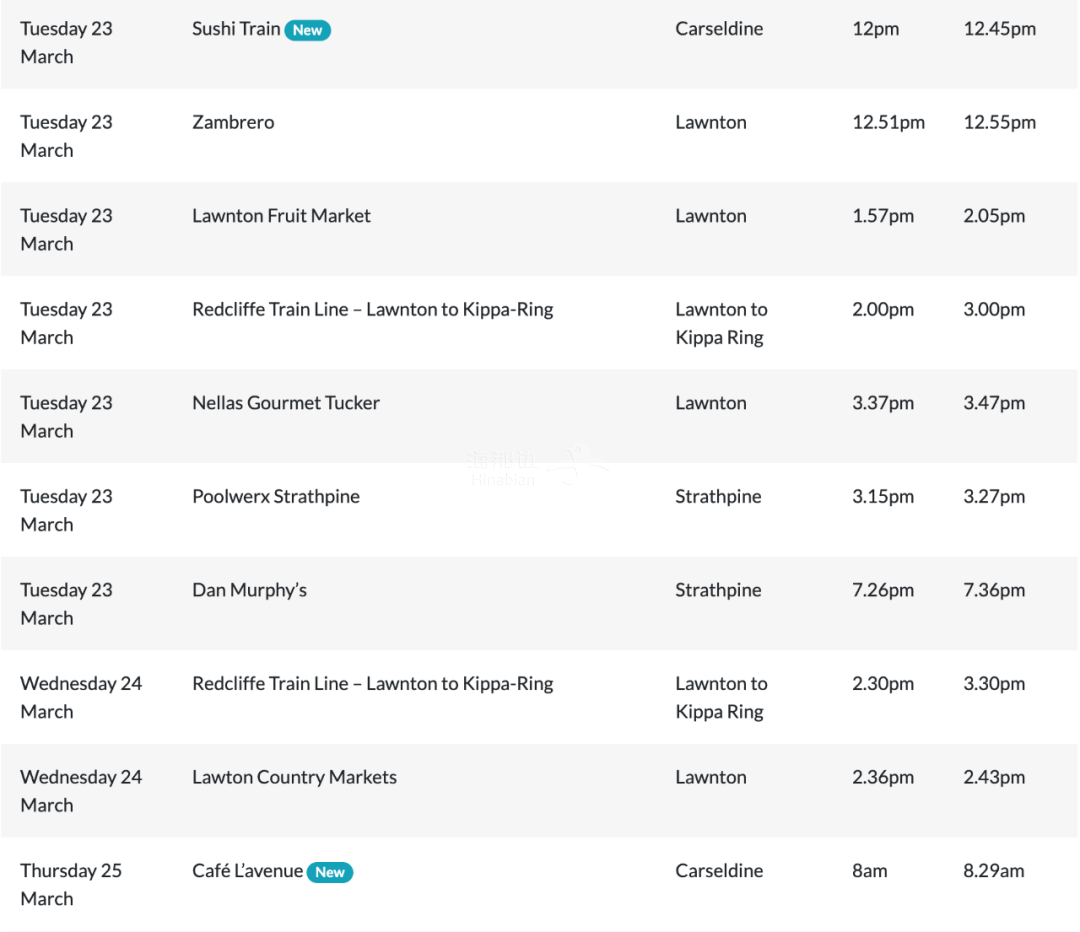Screen dimensions: 1080x932
Task: Click the 8.29am departure time
Action: pos(993,871)
